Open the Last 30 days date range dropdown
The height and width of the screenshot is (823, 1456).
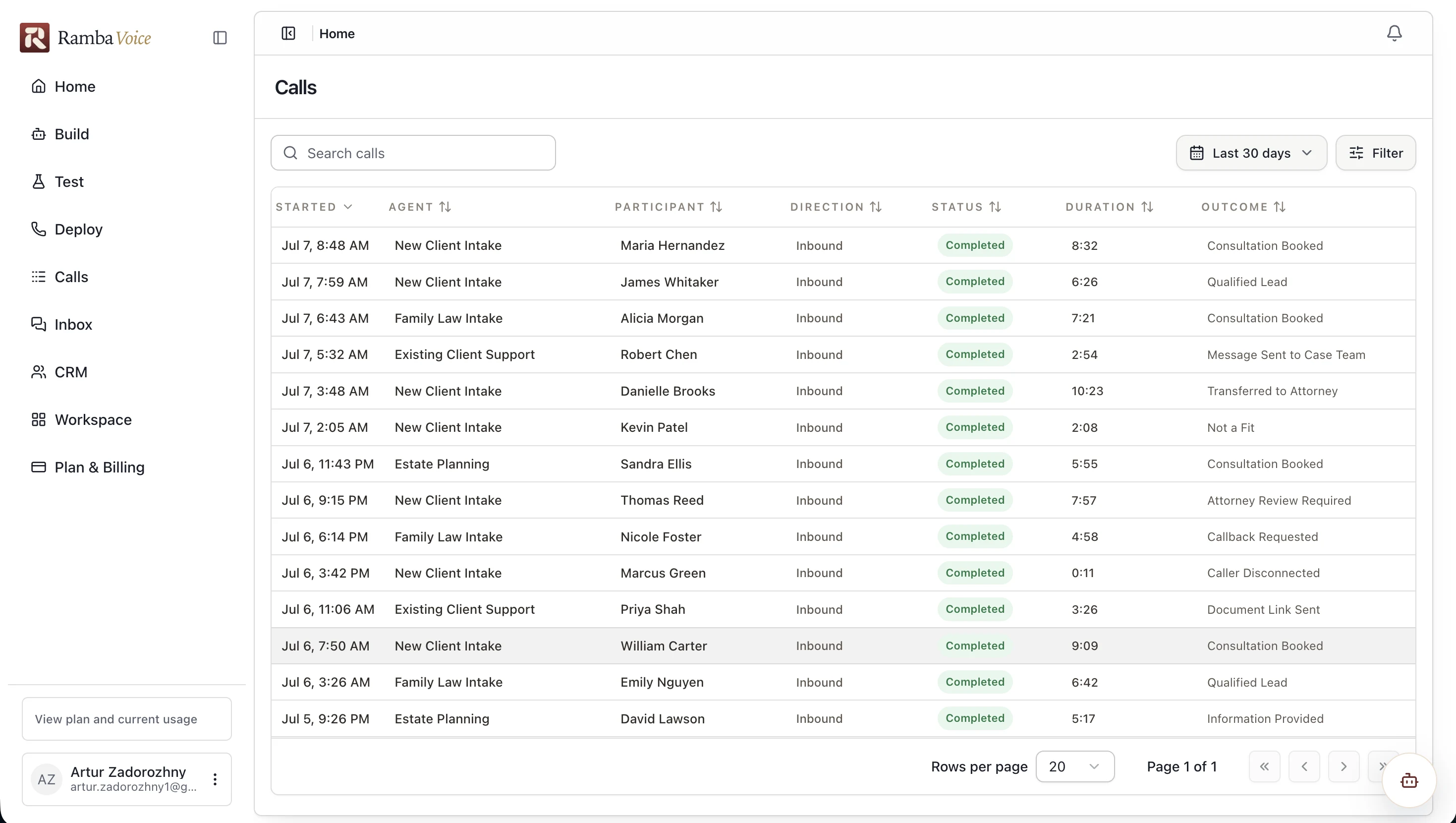pos(1251,153)
